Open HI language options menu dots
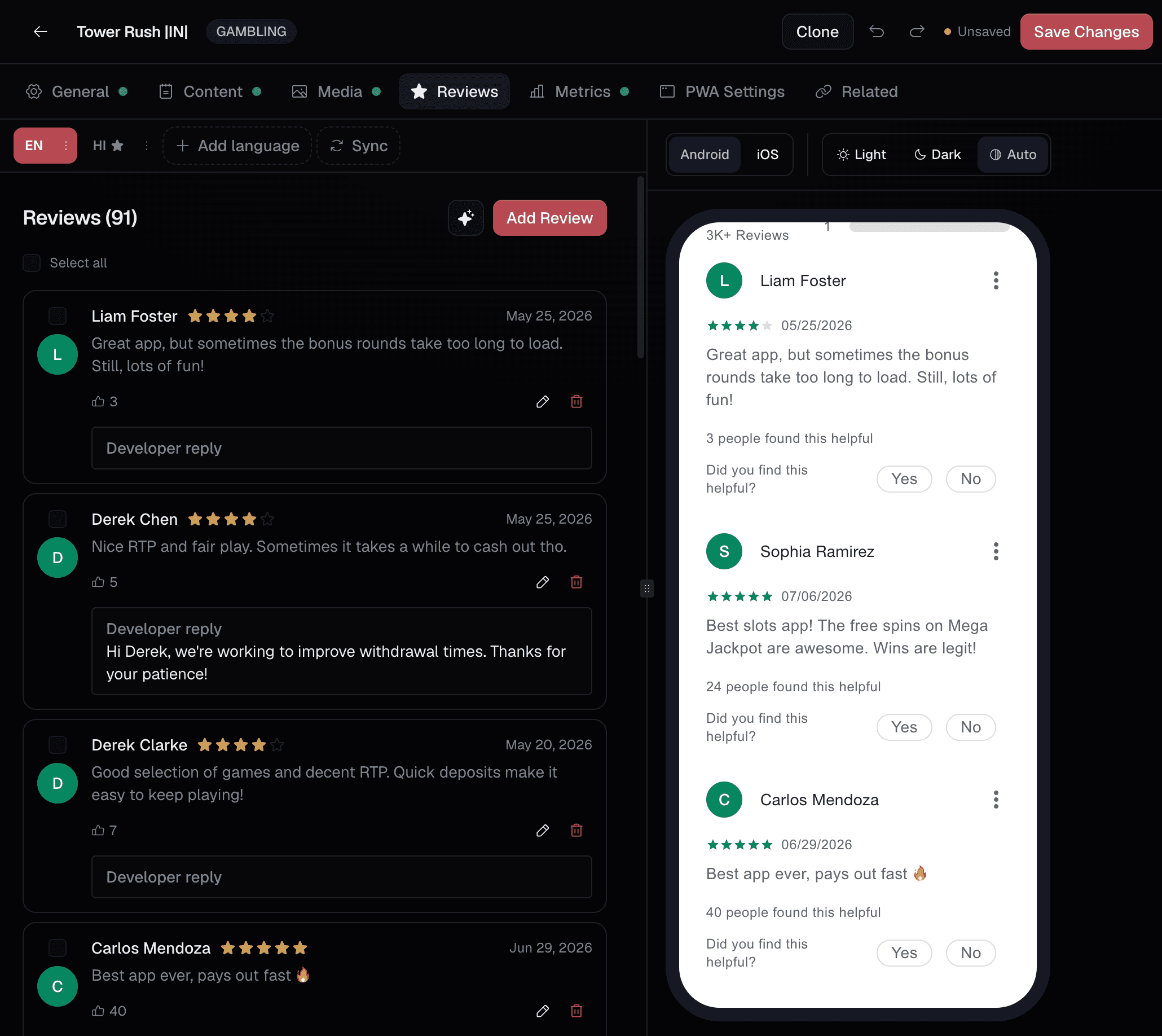The width and height of the screenshot is (1162, 1036). (146, 146)
